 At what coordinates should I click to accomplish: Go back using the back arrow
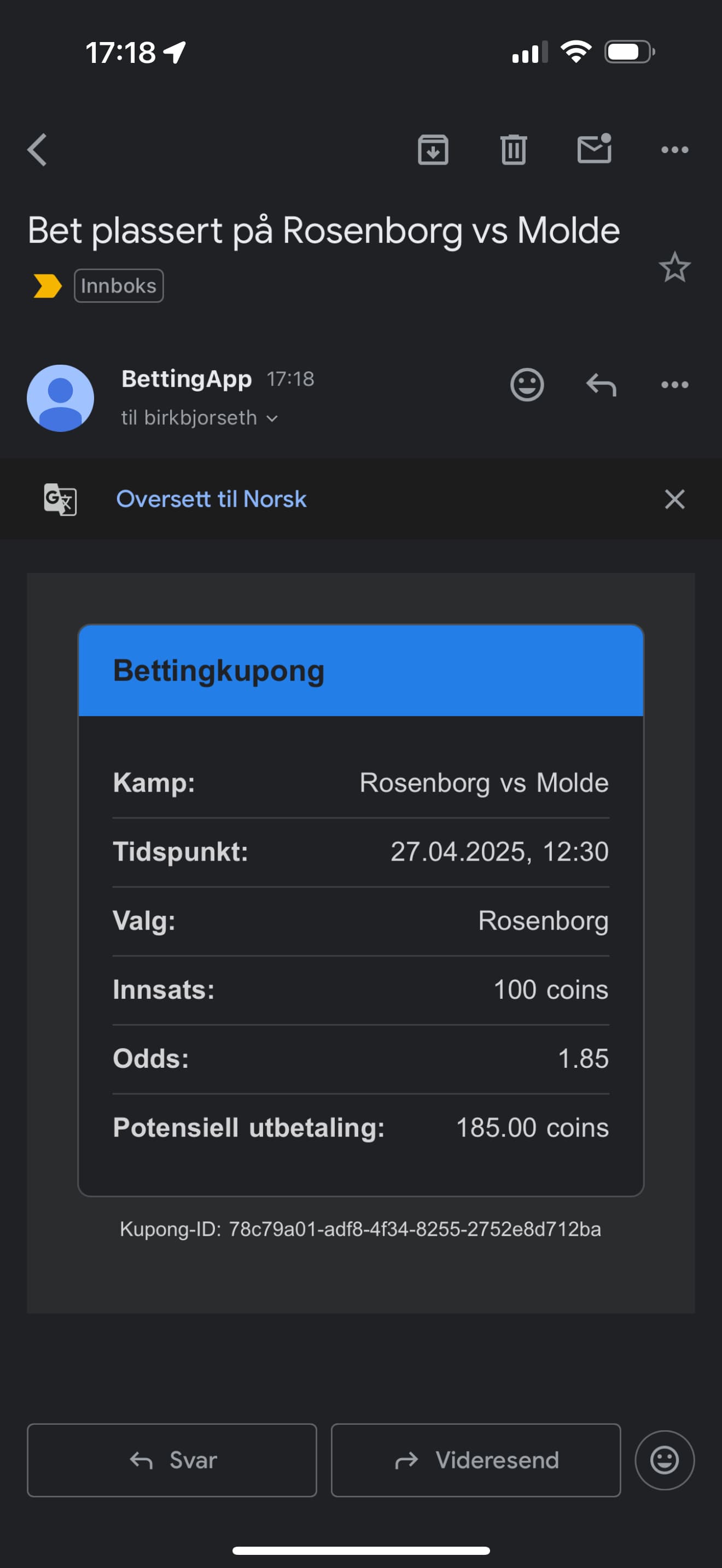point(38,150)
